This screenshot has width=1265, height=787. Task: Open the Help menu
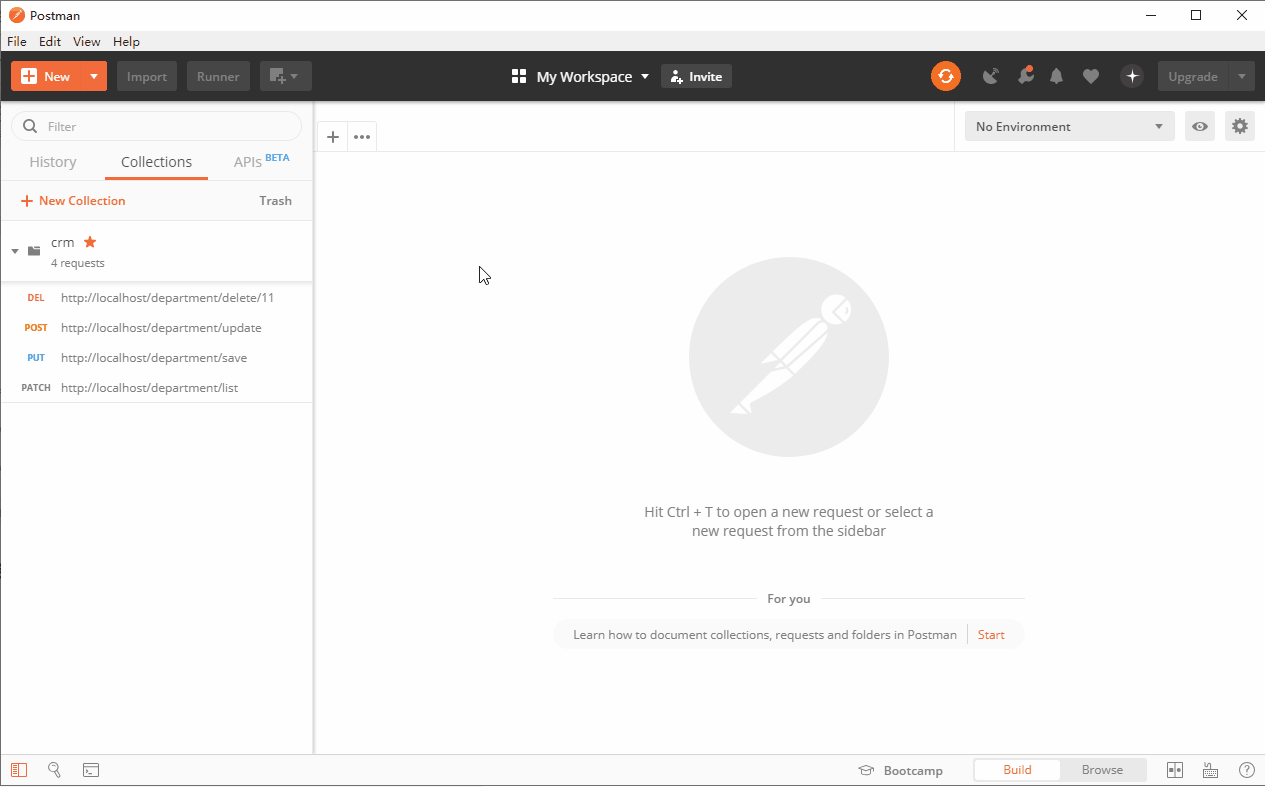coord(126,41)
